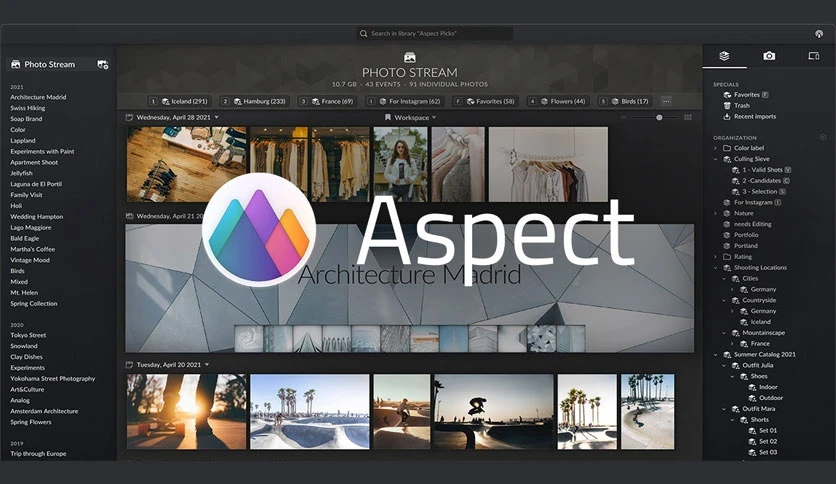Switch to grid view icon next to the zoom slider
This screenshot has height=484, width=836.
[688, 117]
